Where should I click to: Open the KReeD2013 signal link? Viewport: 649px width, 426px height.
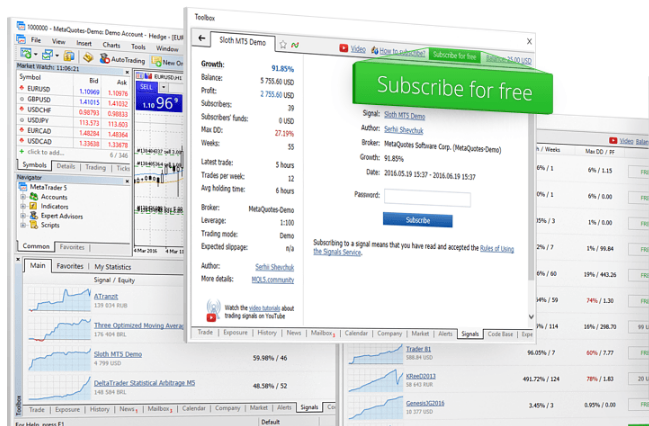coord(421,376)
